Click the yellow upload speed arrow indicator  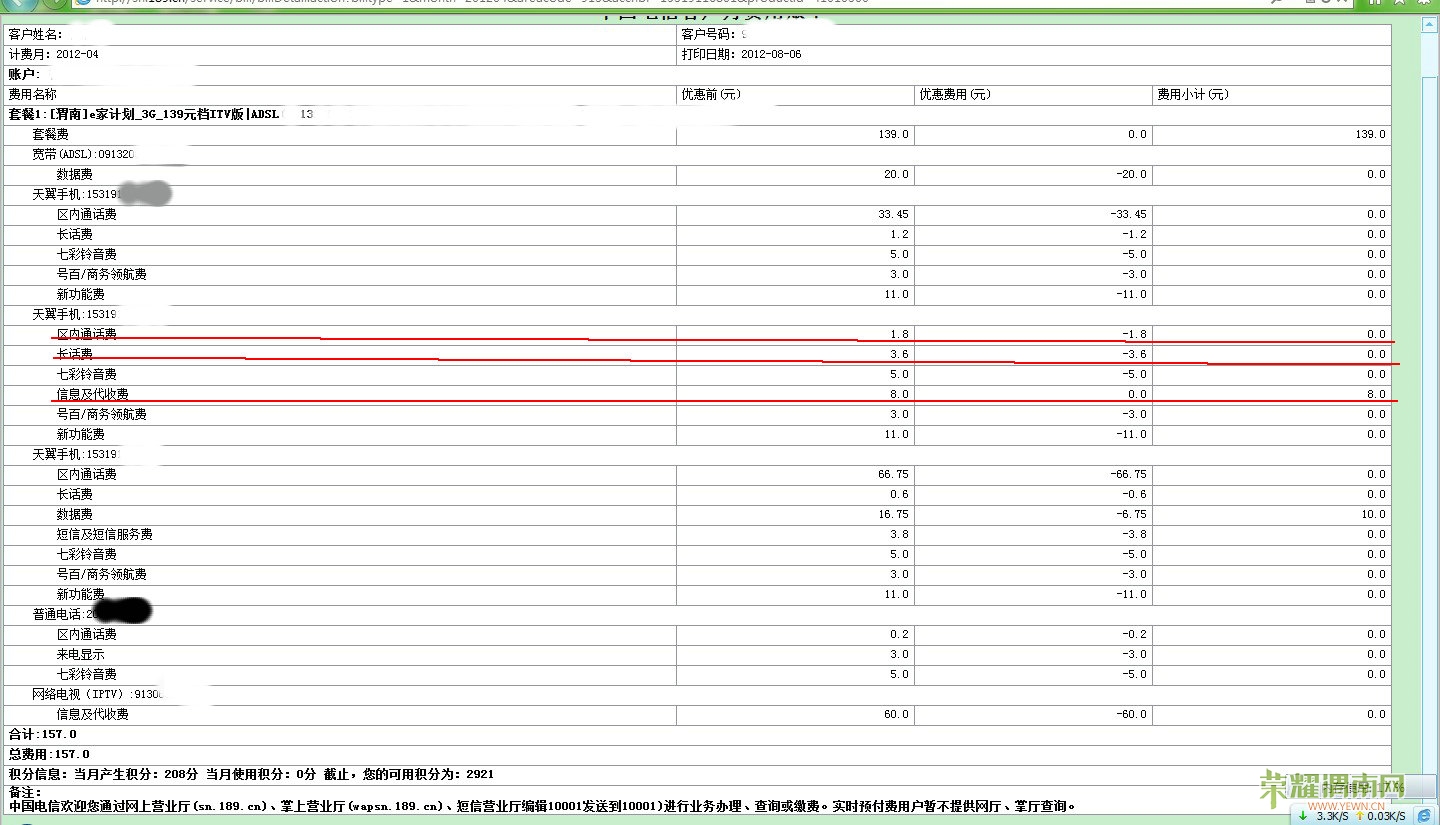tap(1359, 816)
